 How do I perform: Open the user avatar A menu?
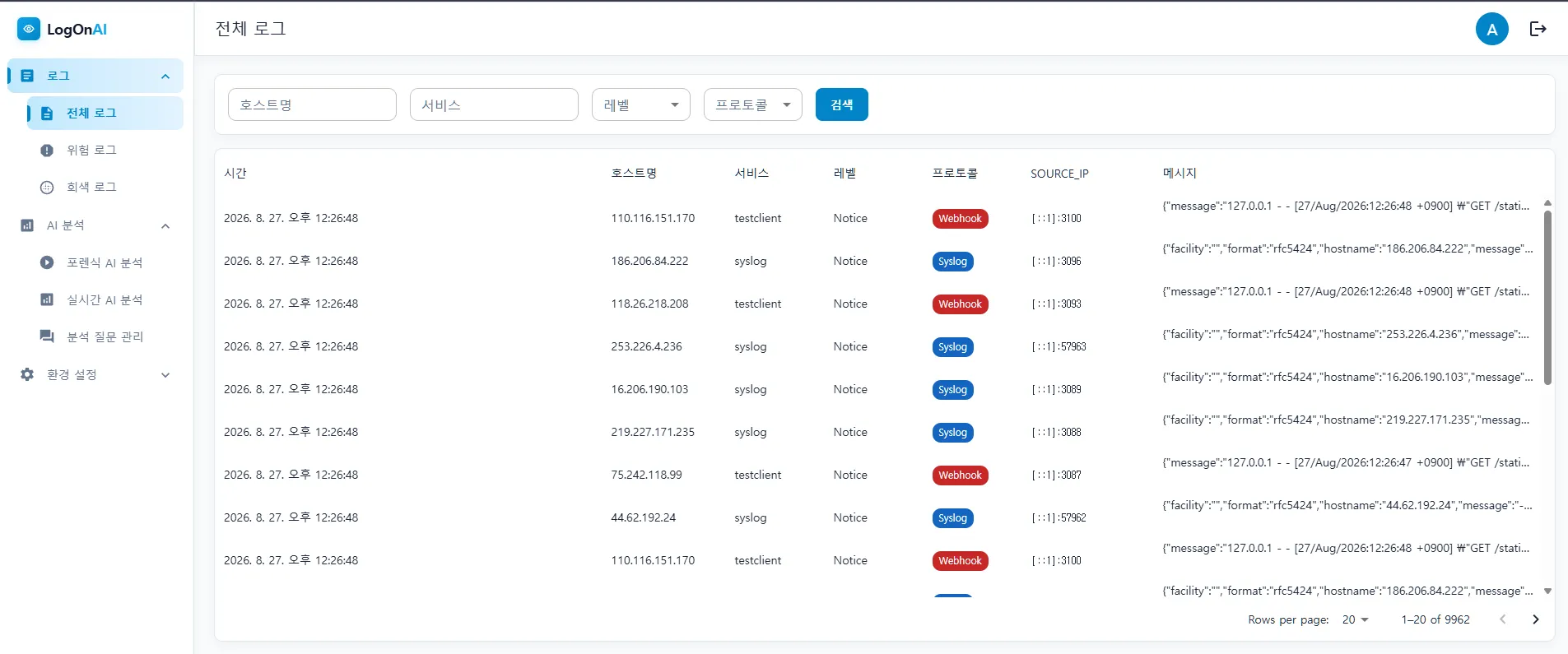tap(1491, 29)
